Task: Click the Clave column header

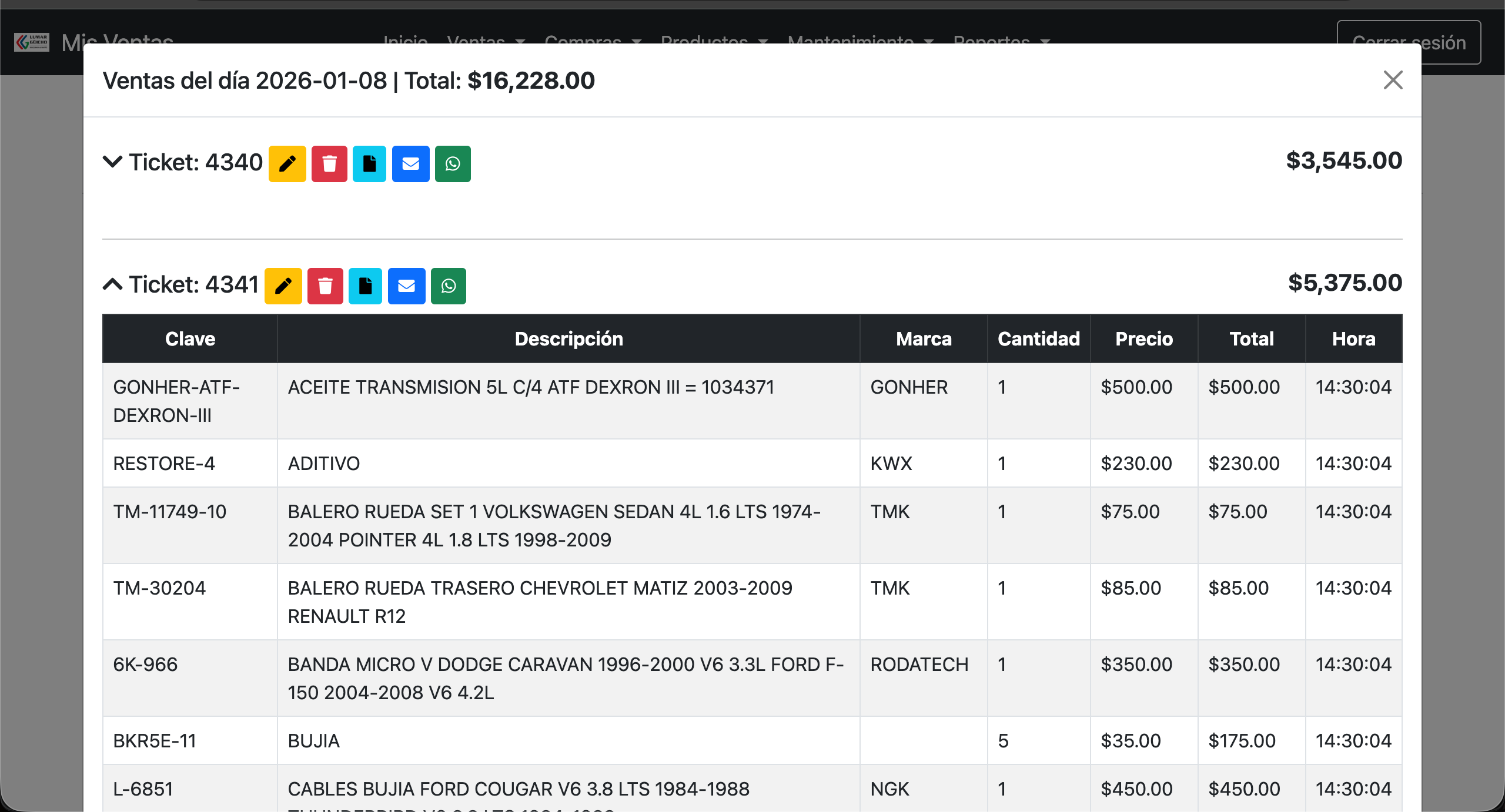Action: click(x=190, y=339)
